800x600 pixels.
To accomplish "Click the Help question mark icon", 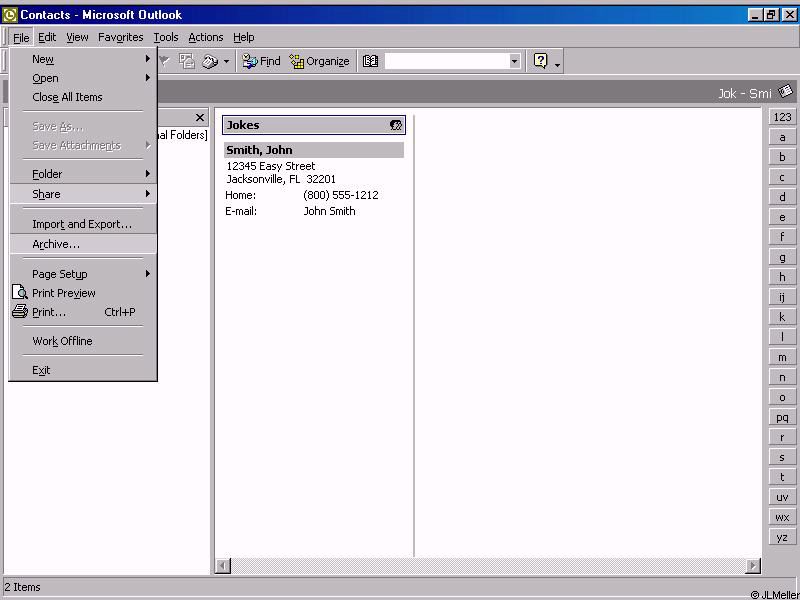I will pos(540,61).
